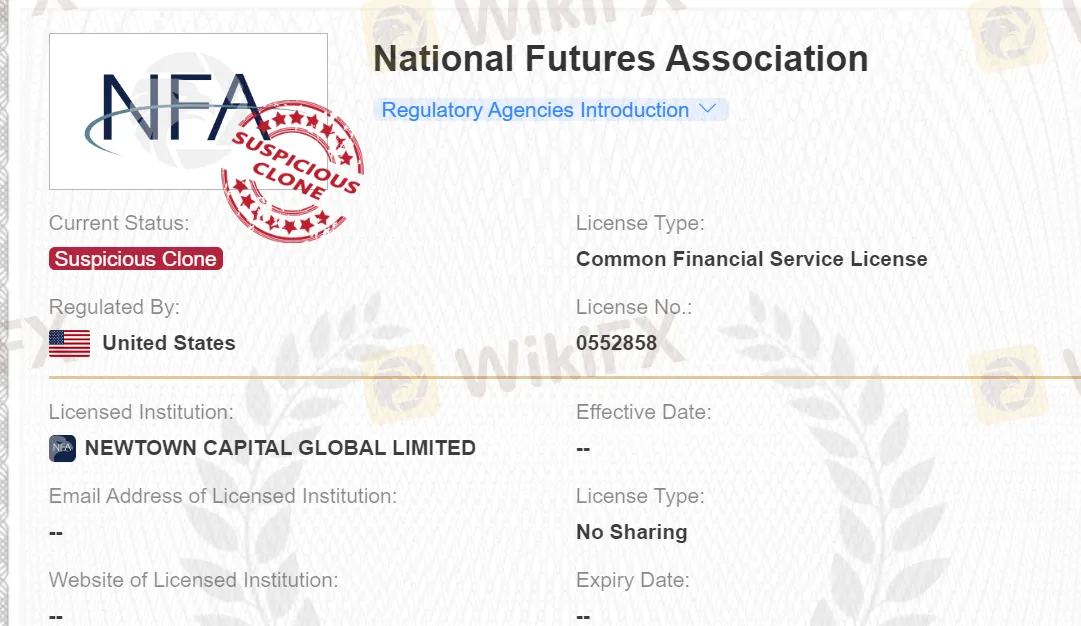Expand the Regulatory Agencies Introduction chevron

[708, 109]
